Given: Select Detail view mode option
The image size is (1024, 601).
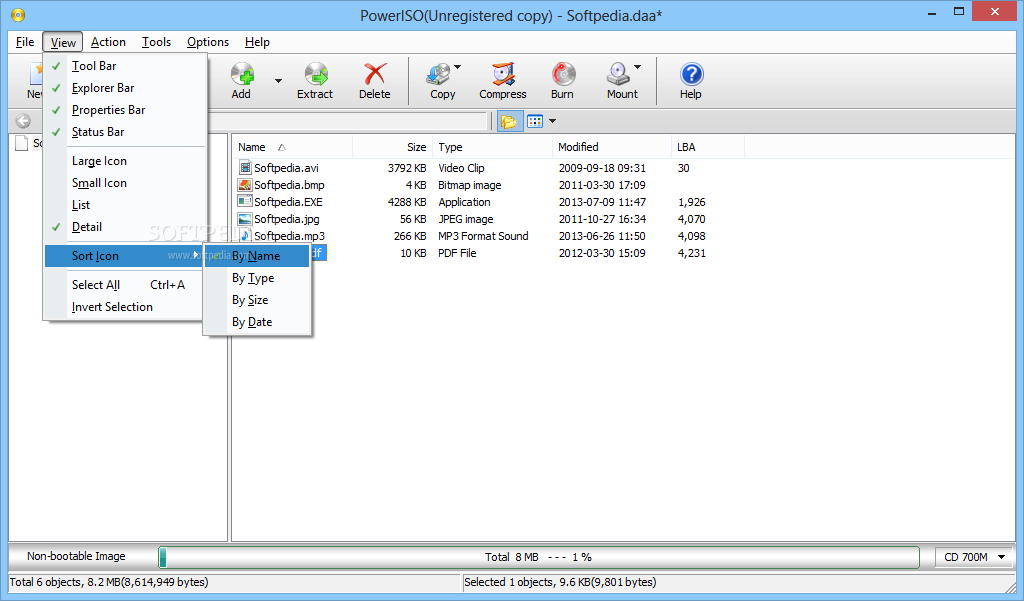Looking at the screenshot, I should coord(124,227).
